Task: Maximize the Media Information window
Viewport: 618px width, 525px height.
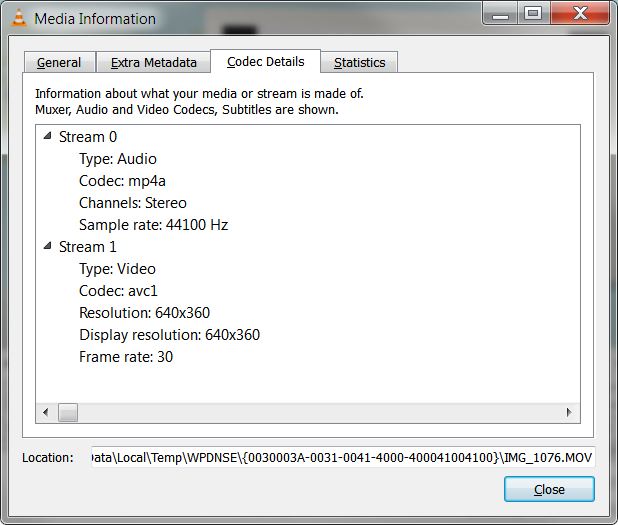Action: (533, 14)
